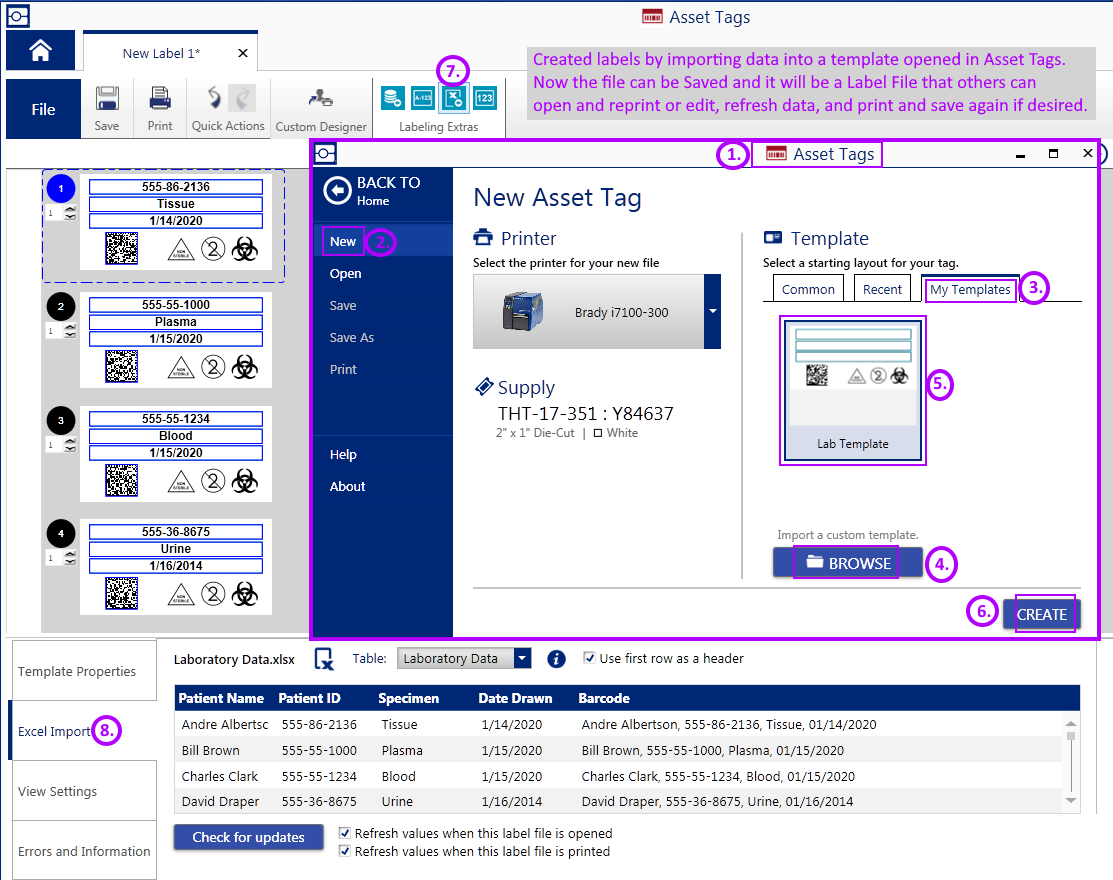The width and height of the screenshot is (1113, 880).
Task: Open the A-123 serialization tool
Action: [x=423, y=98]
